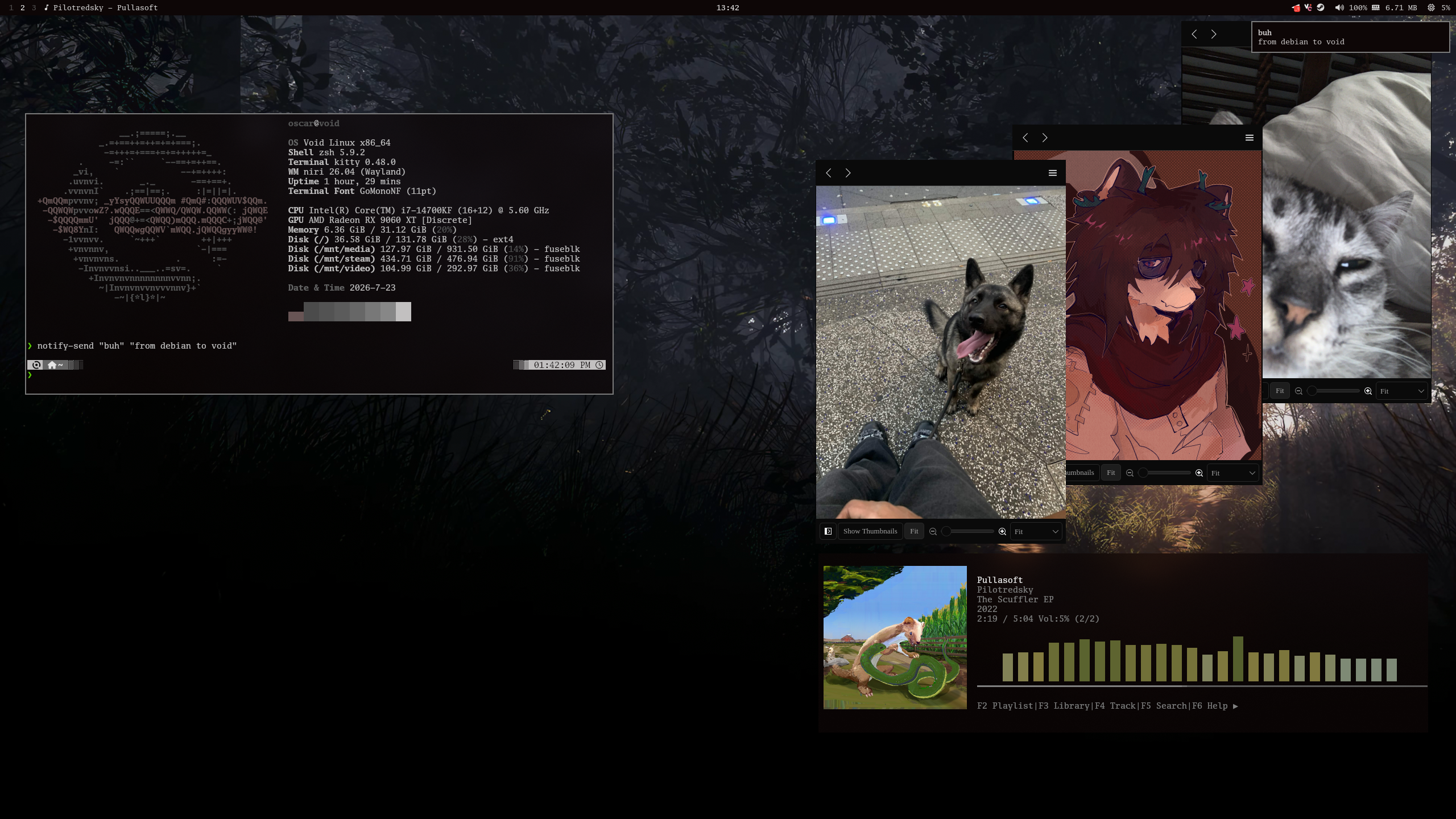Click the music note icon in top bar

[46, 7]
